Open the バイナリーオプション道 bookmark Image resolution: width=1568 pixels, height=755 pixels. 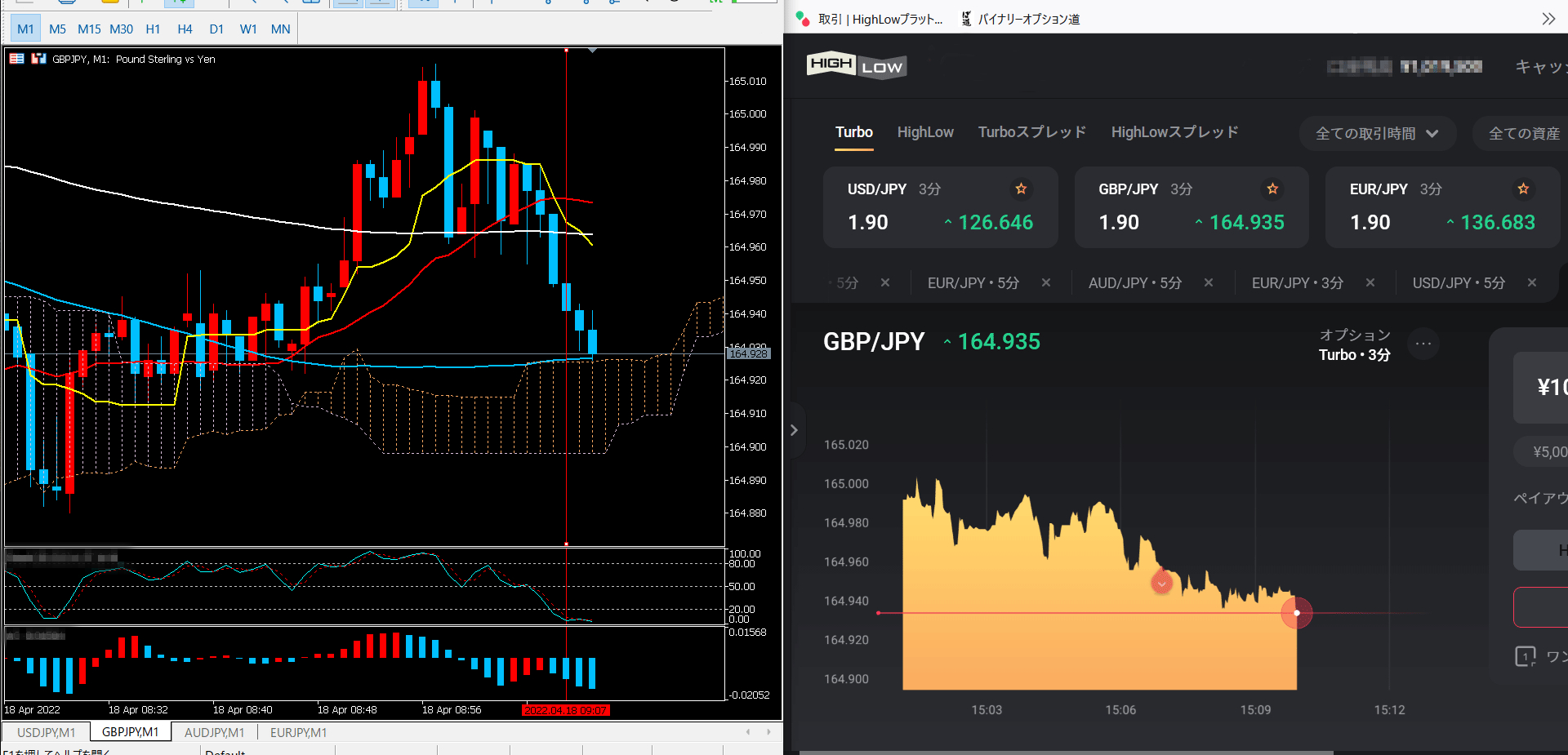click(x=1021, y=19)
